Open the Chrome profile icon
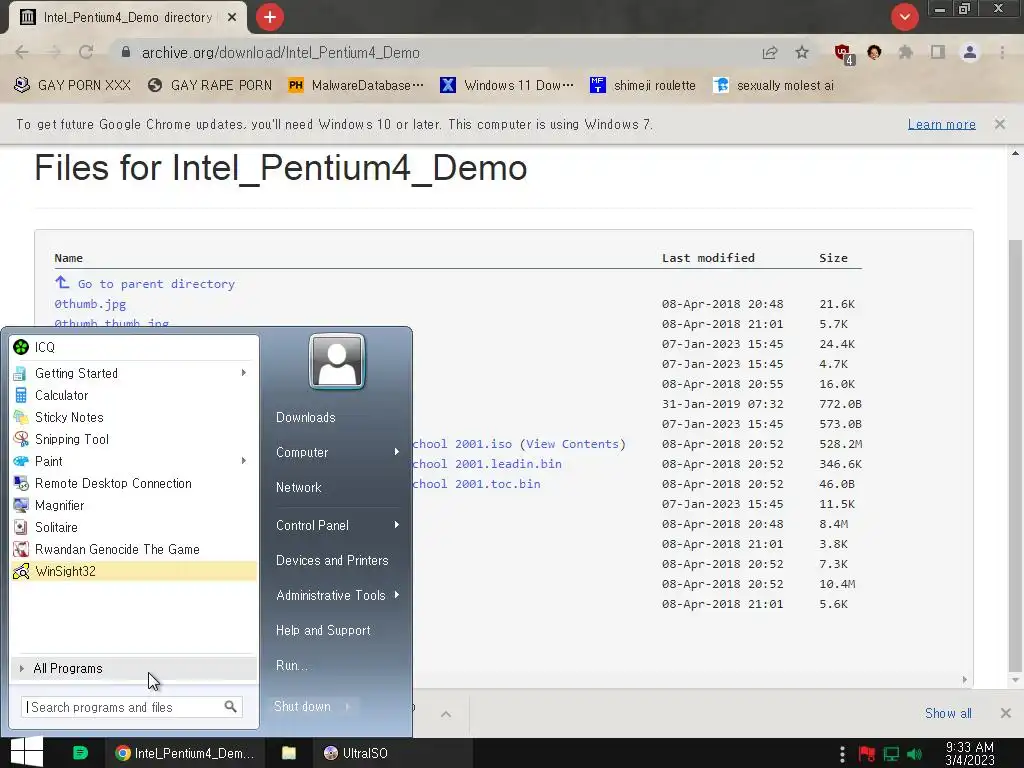The image size is (1024, 768). [x=970, y=52]
